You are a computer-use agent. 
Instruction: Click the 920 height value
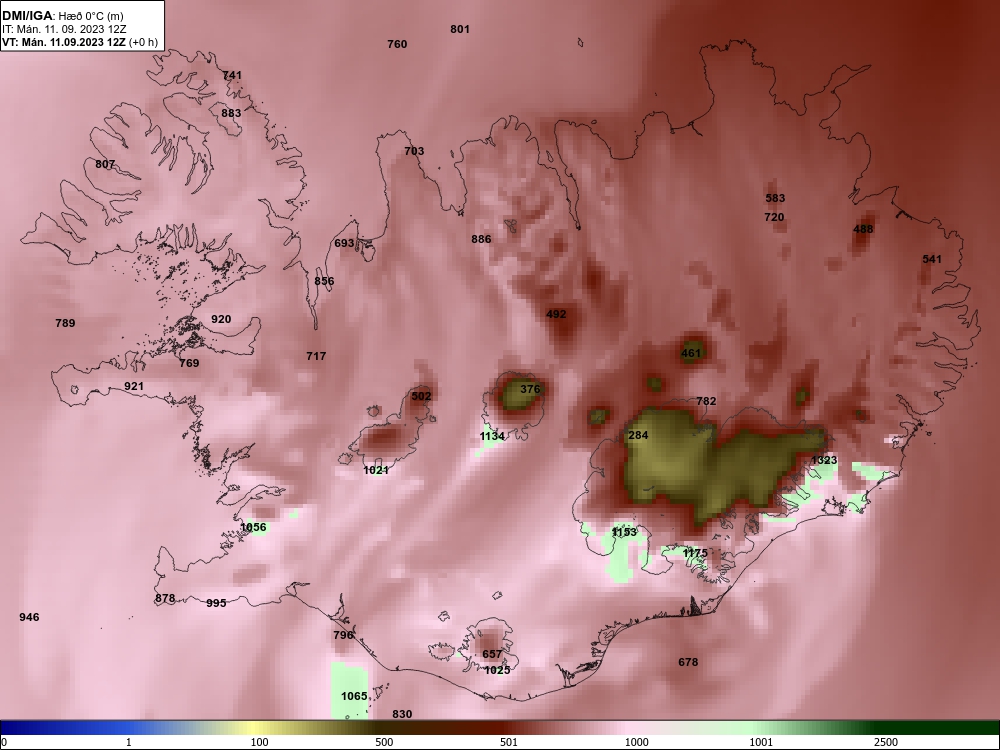221,320
